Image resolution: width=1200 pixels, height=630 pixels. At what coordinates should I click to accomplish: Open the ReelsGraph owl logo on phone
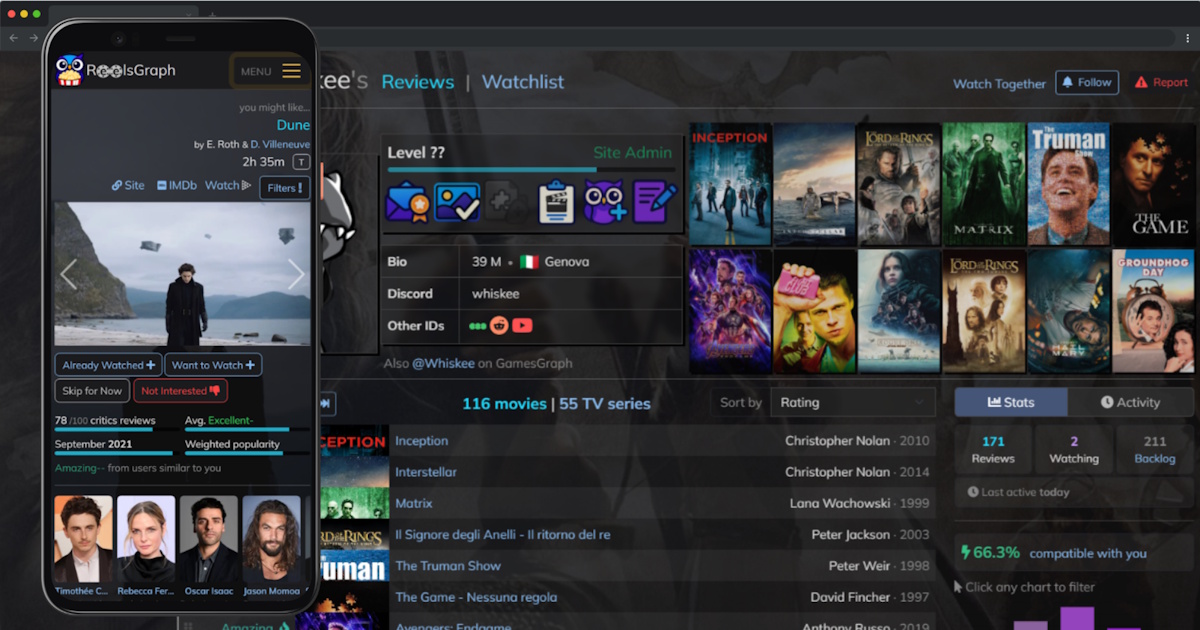(x=70, y=71)
